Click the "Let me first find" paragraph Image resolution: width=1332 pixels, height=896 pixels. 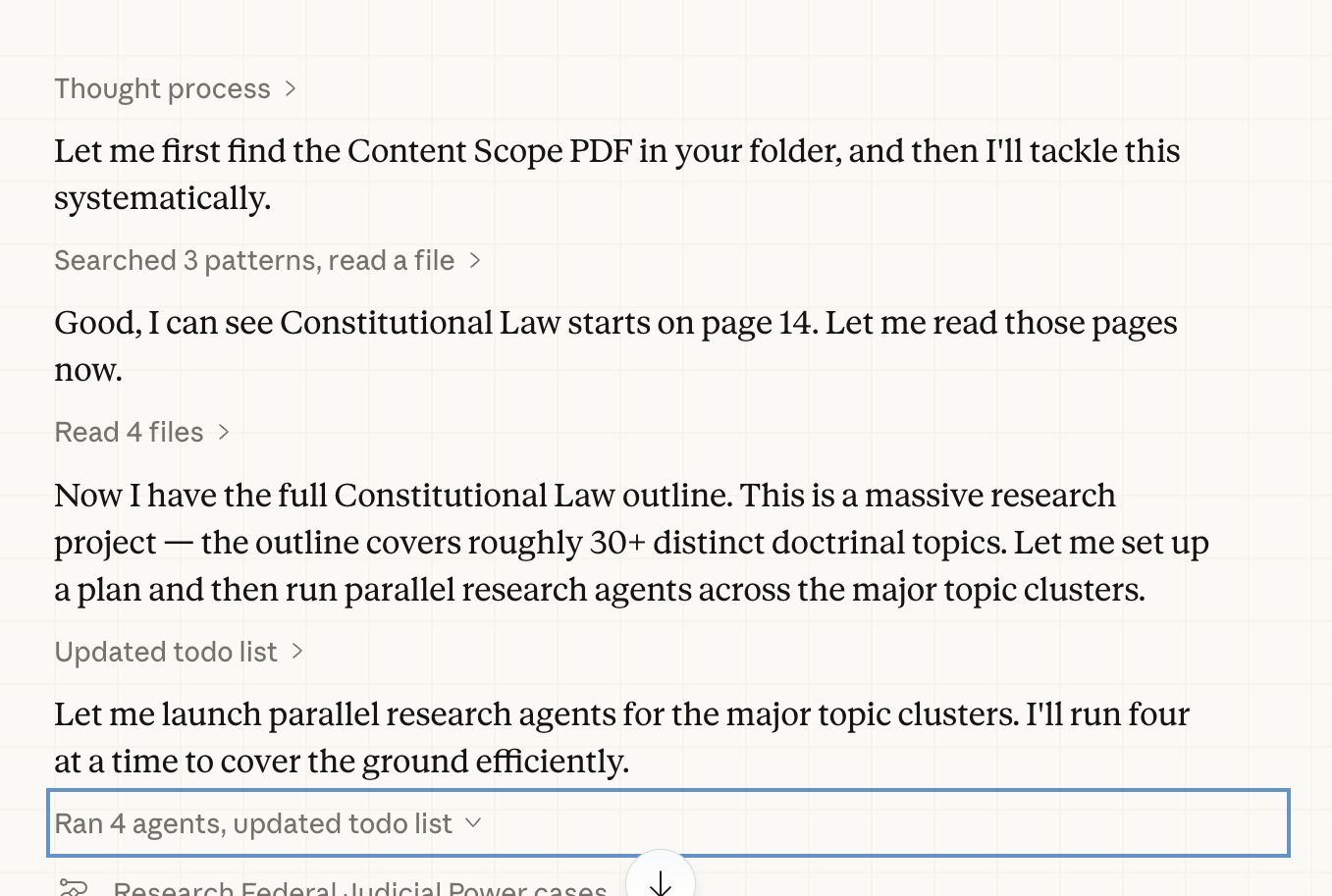coord(616,175)
